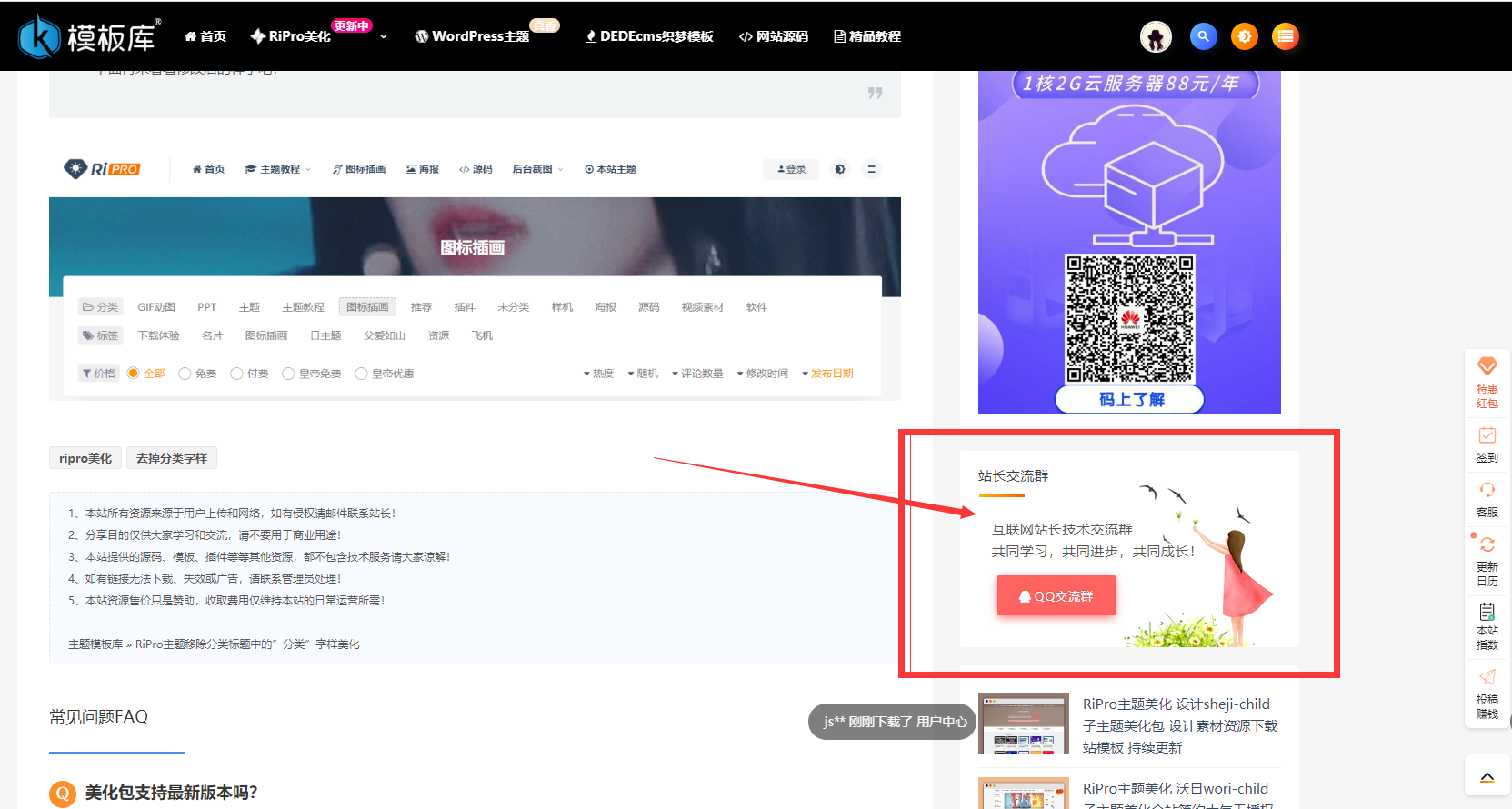The width and height of the screenshot is (1512, 809).
Task: Click the red QQ交流群 button
Action: click(x=1056, y=596)
